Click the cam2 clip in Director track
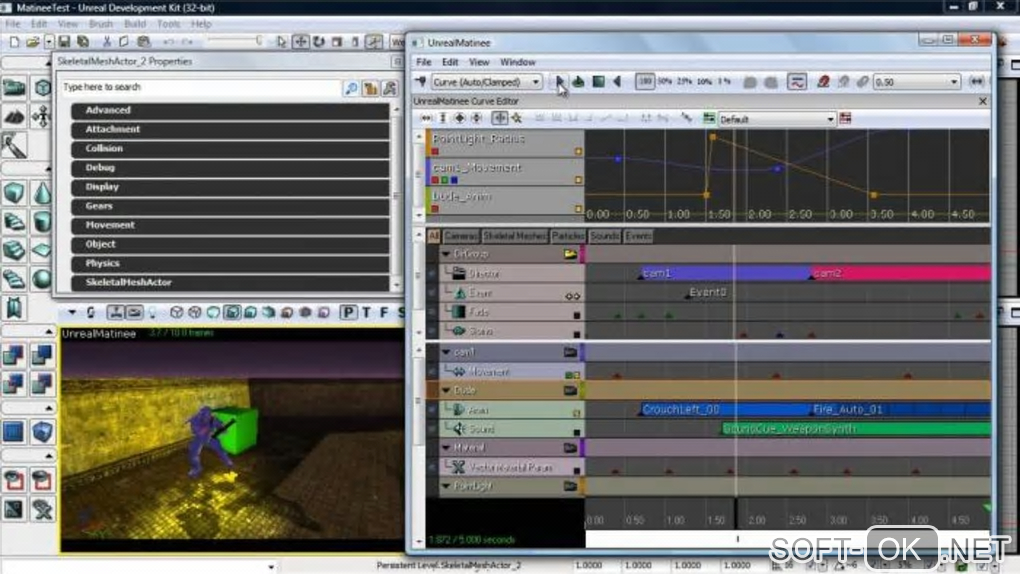 901,273
